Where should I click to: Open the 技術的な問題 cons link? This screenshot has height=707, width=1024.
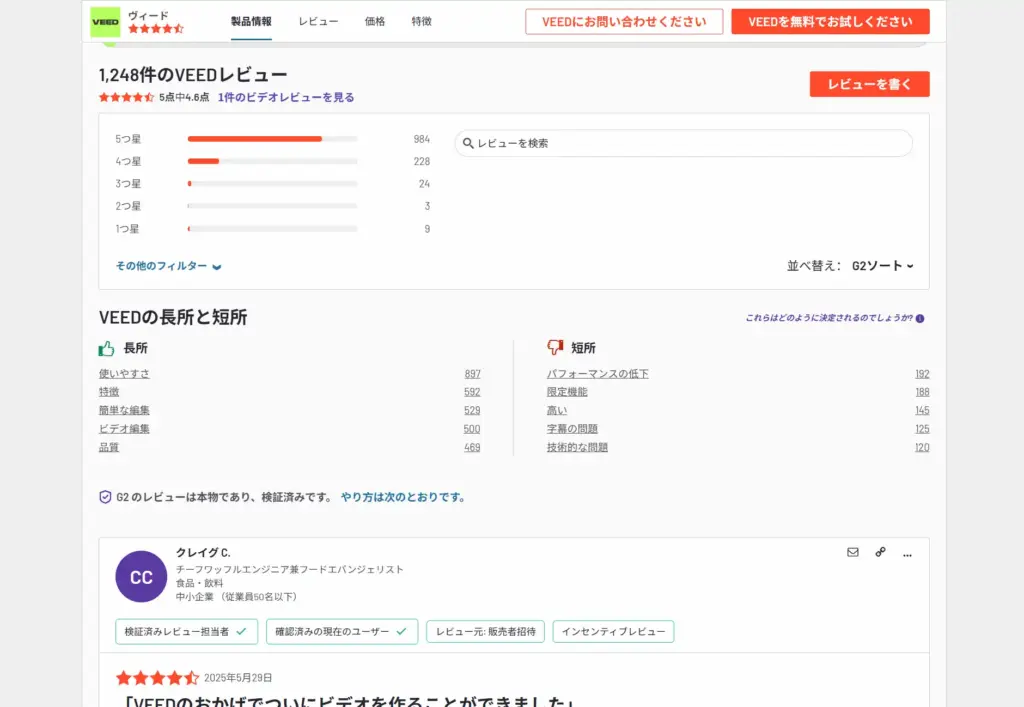point(577,447)
